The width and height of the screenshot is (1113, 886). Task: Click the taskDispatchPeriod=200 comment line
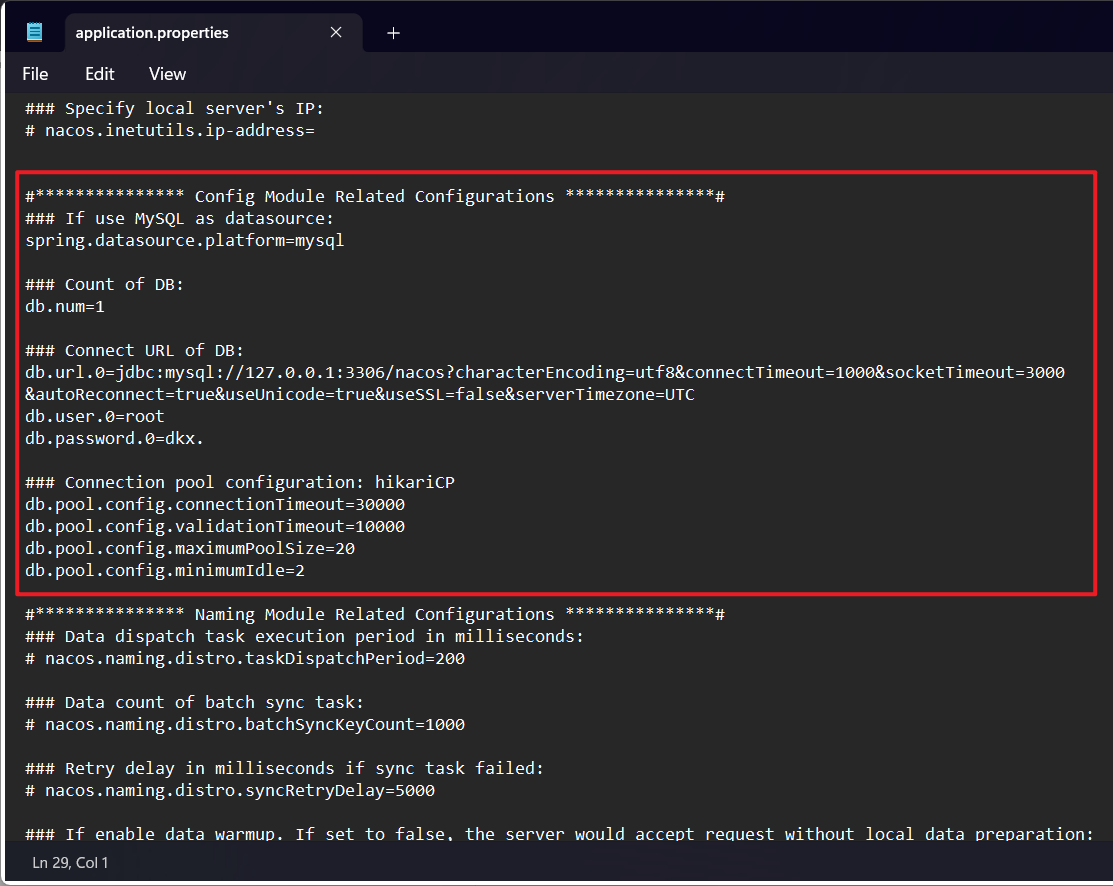pyautogui.click(x=245, y=659)
